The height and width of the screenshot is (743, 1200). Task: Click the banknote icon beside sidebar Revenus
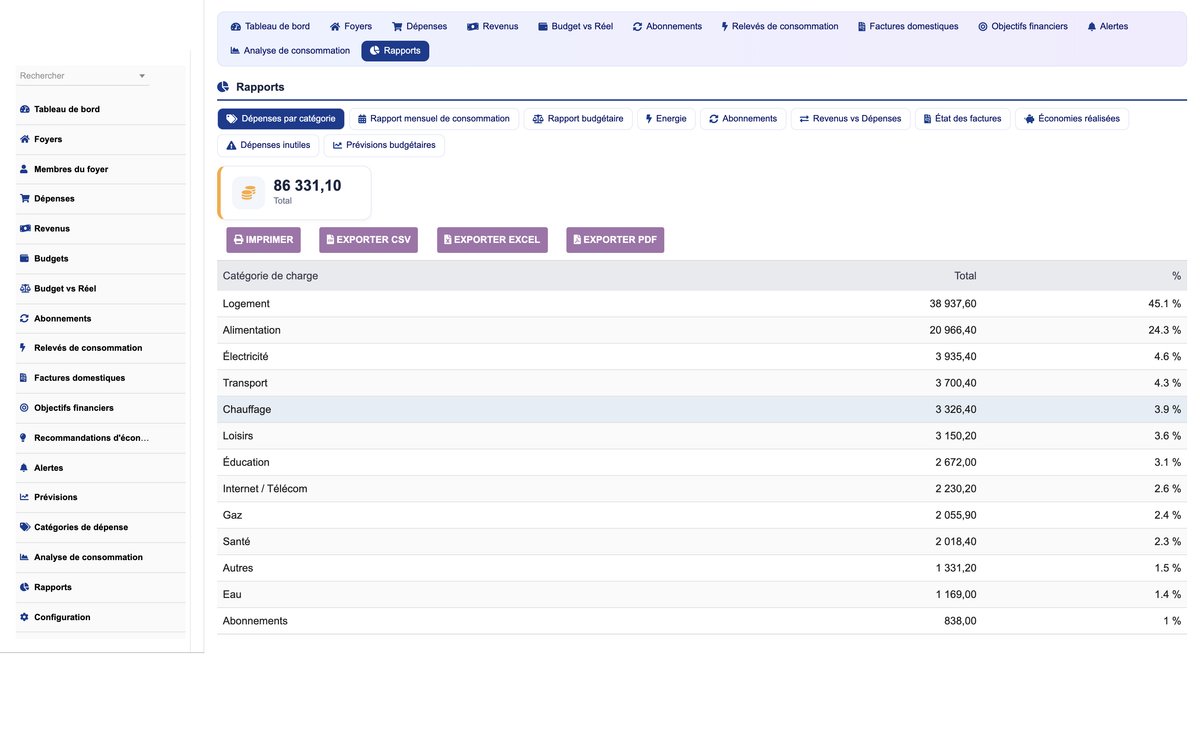(x=24, y=228)
